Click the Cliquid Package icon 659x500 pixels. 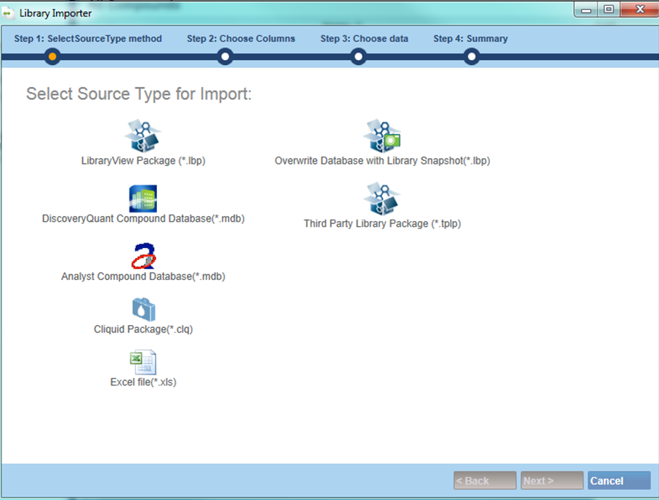[143, 309]
